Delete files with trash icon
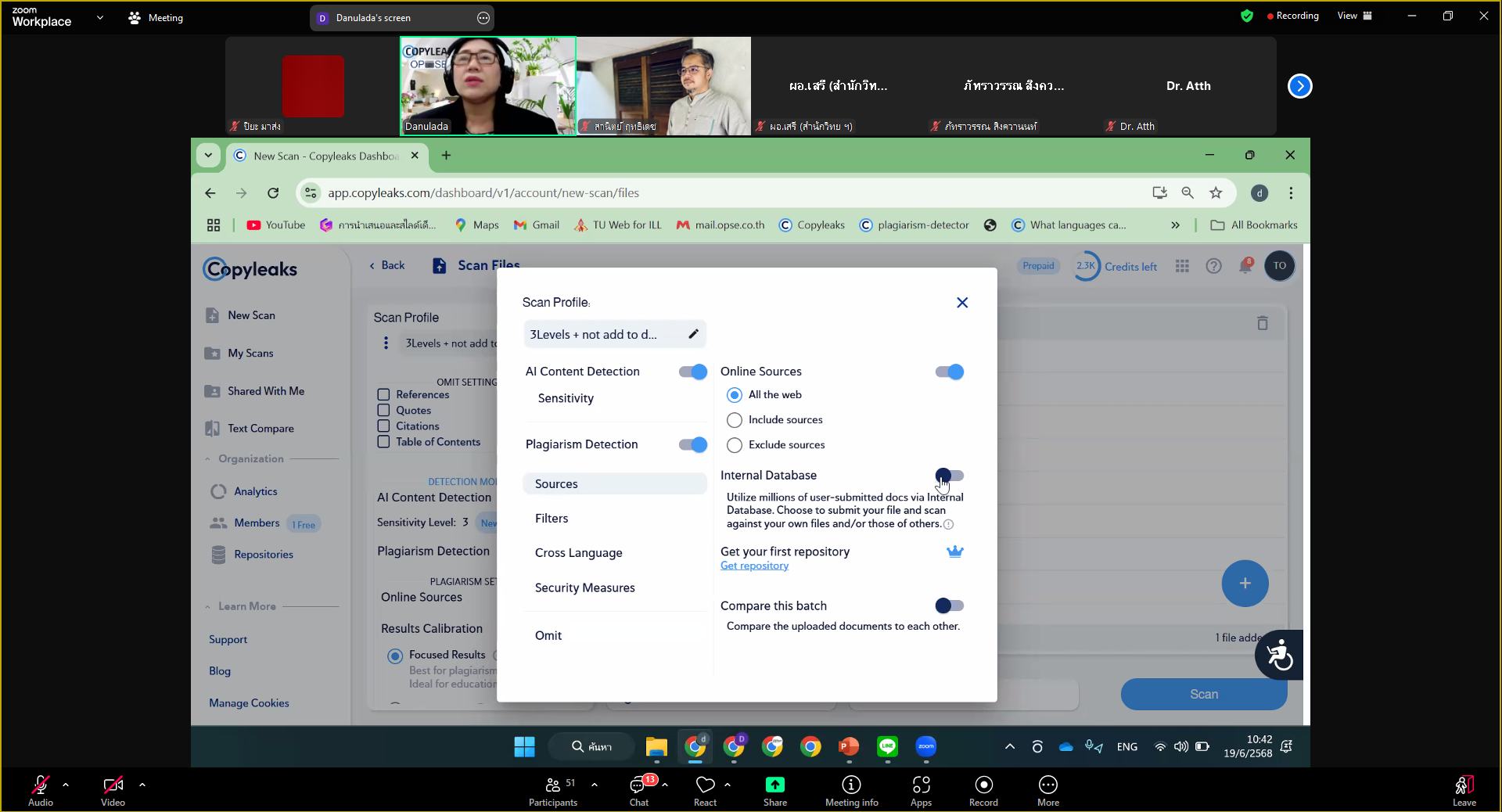The height and width of the screenshot is (812, 1502). click(x=1262, y=323)
